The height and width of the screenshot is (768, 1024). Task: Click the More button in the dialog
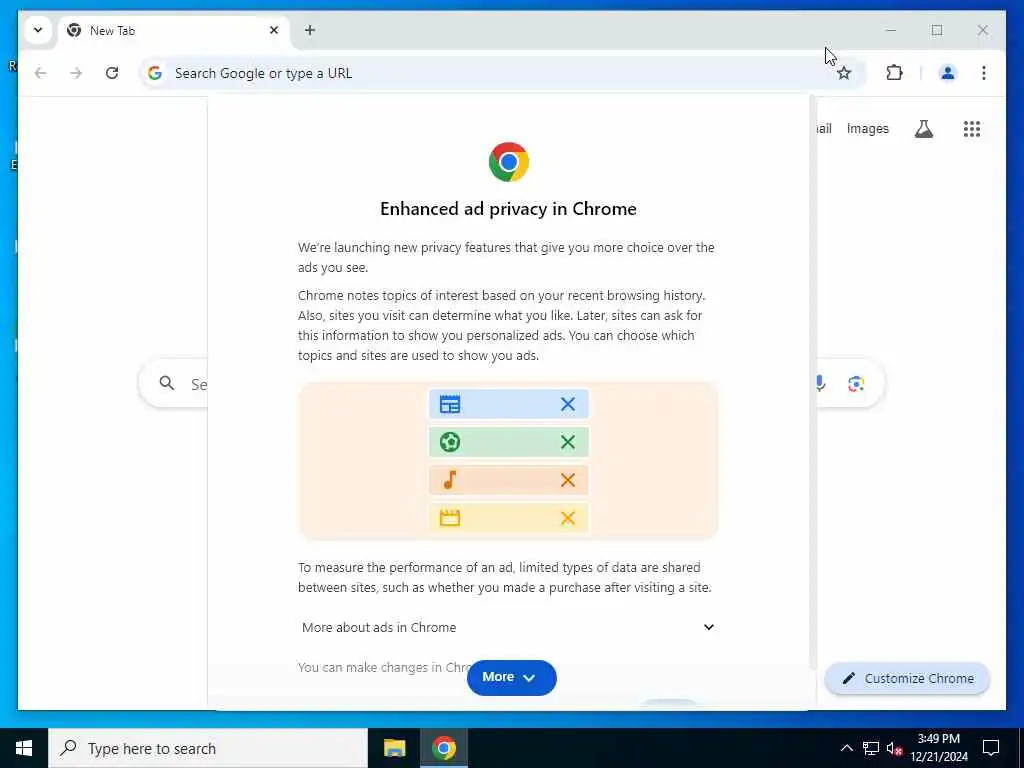[x=511, y=677]
